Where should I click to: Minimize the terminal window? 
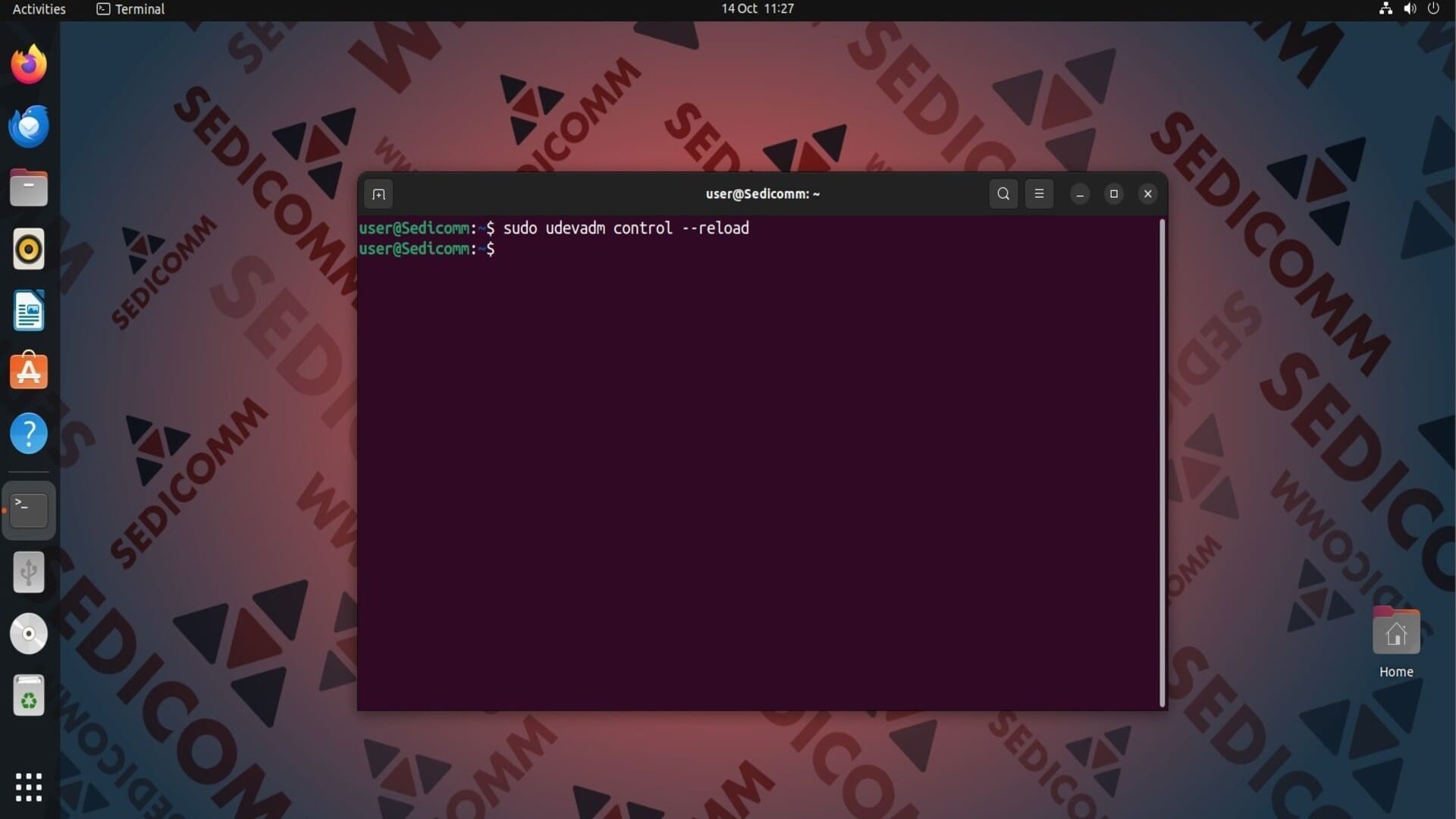coord(1080,194)
